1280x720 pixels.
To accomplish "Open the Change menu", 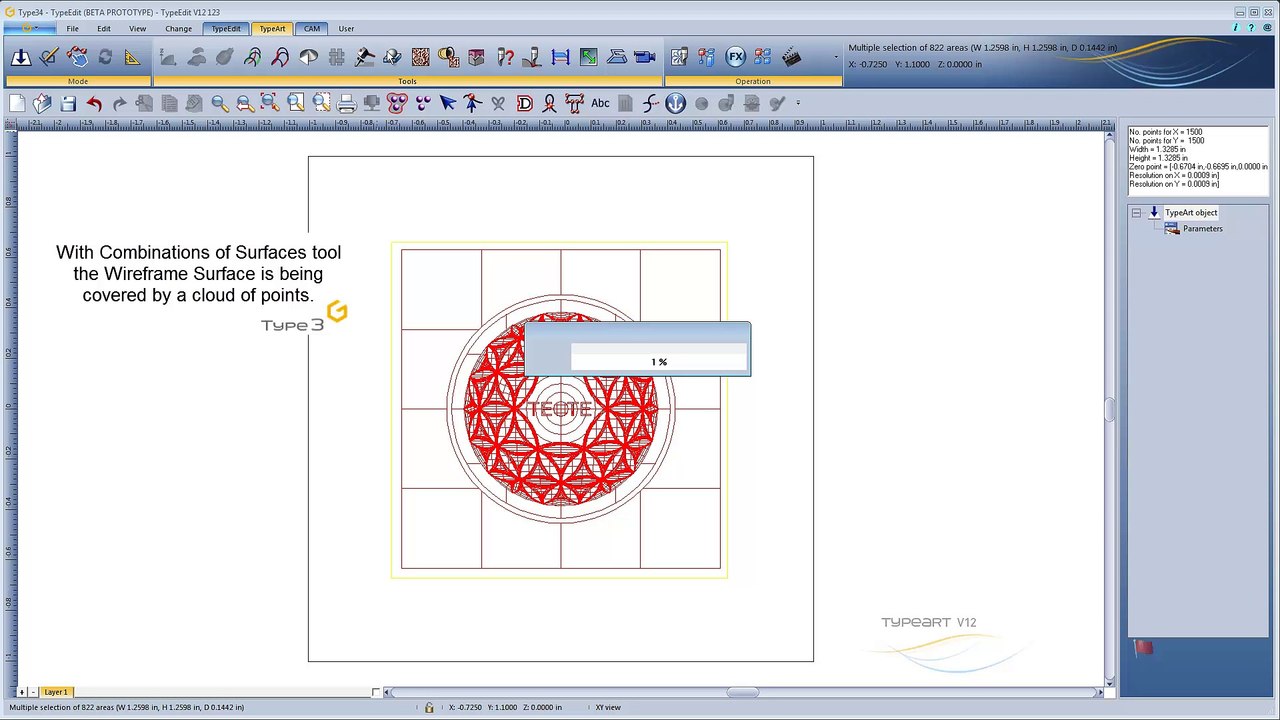I will [178, 28].
